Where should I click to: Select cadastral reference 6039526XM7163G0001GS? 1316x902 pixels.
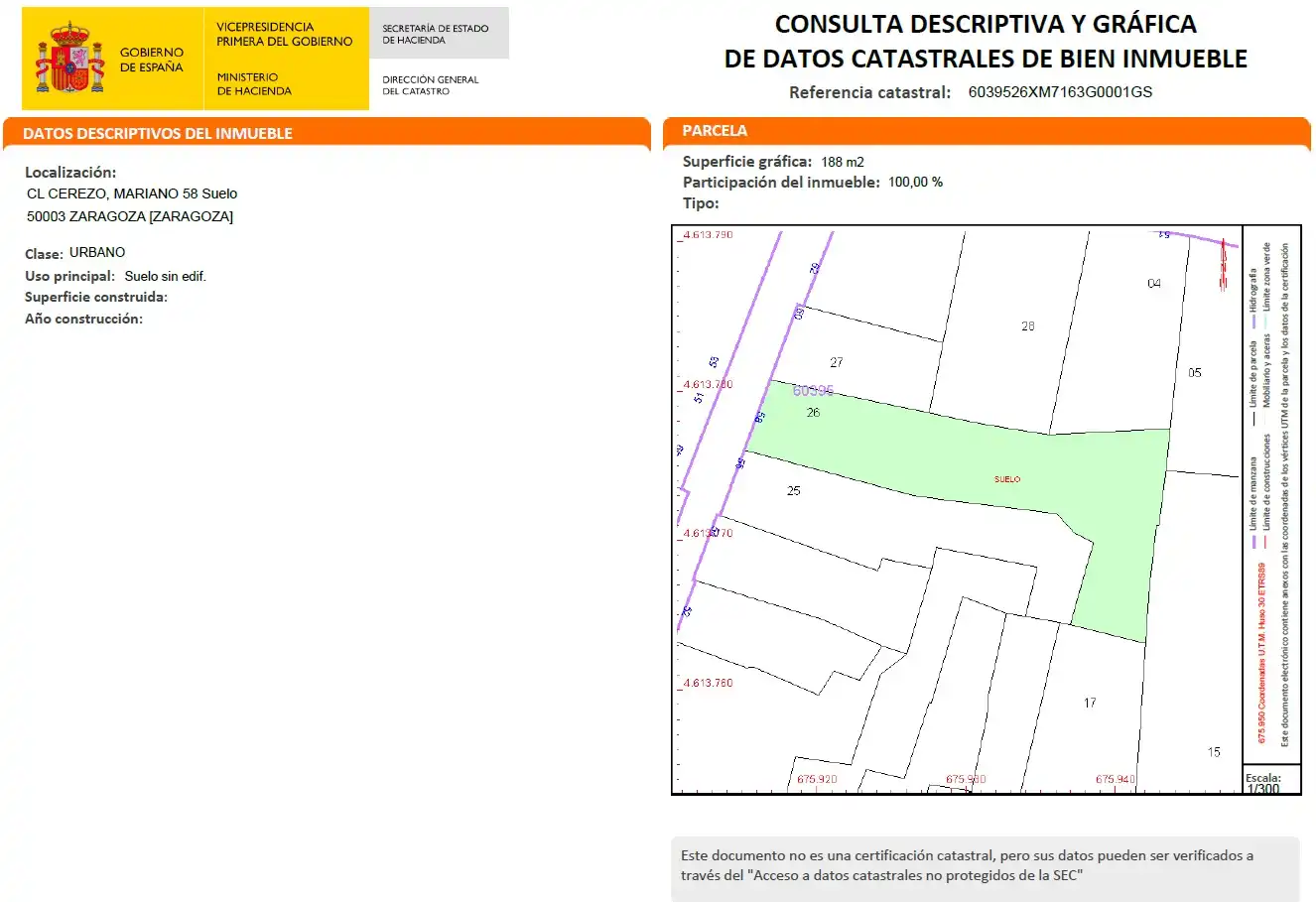(1060, 92)
